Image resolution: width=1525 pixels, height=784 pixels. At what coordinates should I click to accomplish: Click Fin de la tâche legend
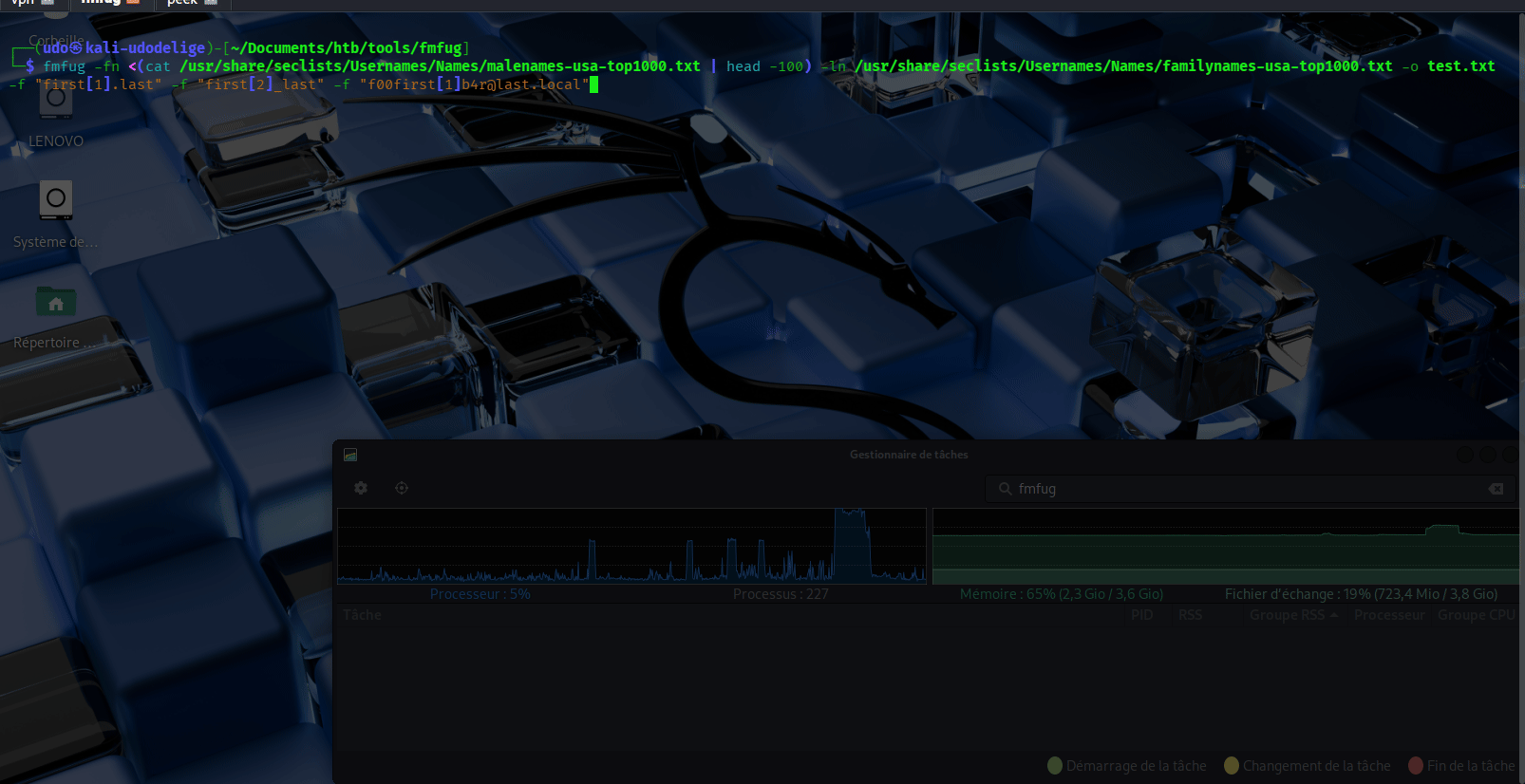[x=1461, y=766]
